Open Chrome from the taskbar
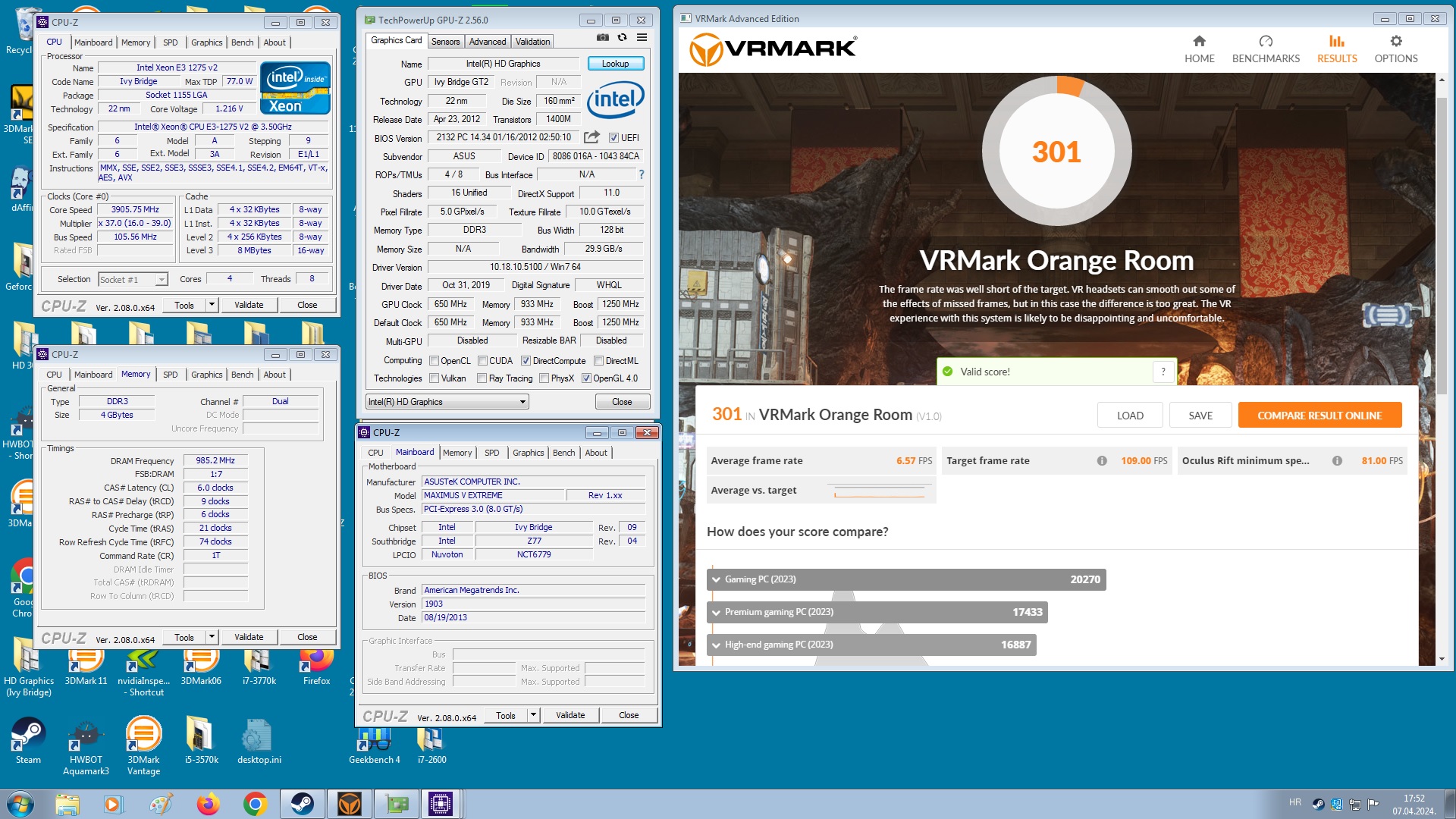 tap(255, 804)
